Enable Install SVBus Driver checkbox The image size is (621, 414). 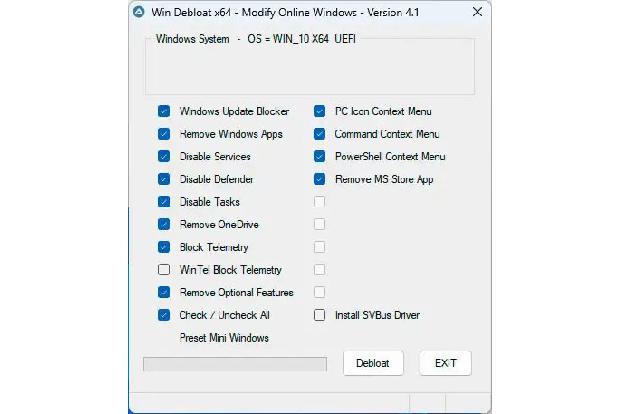pos(320,315)
